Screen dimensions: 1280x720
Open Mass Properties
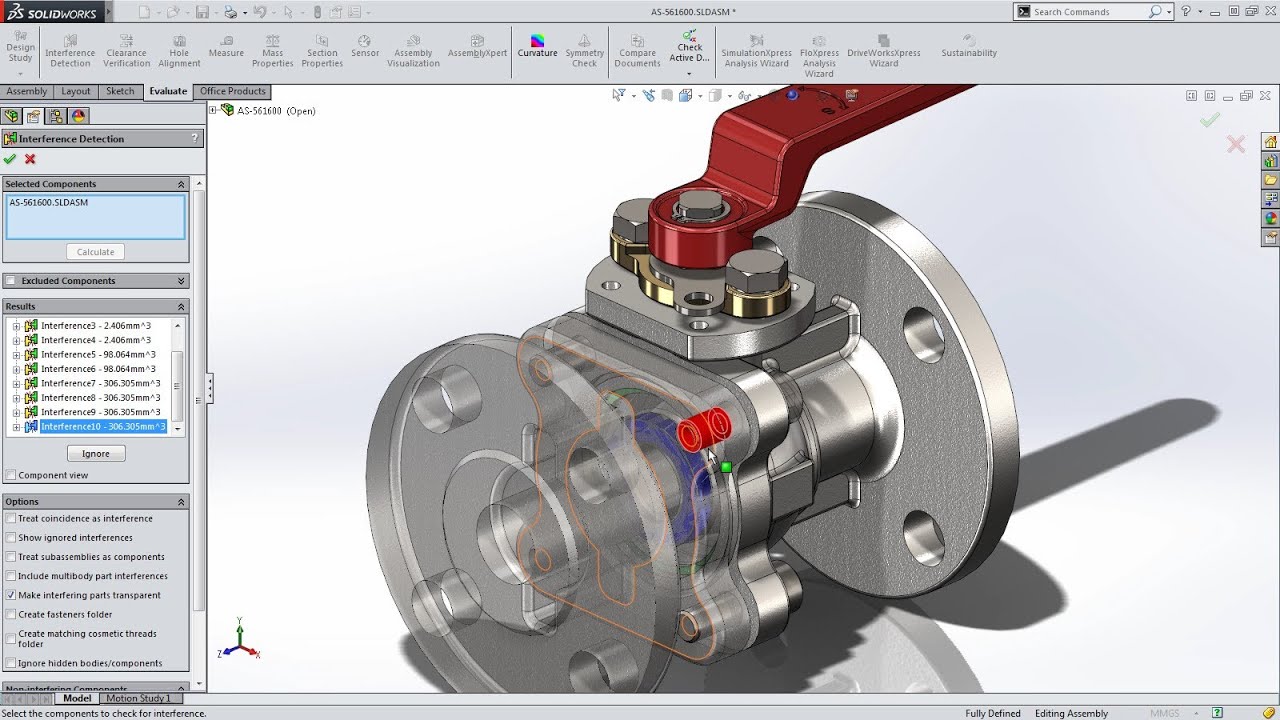(272, 51)
